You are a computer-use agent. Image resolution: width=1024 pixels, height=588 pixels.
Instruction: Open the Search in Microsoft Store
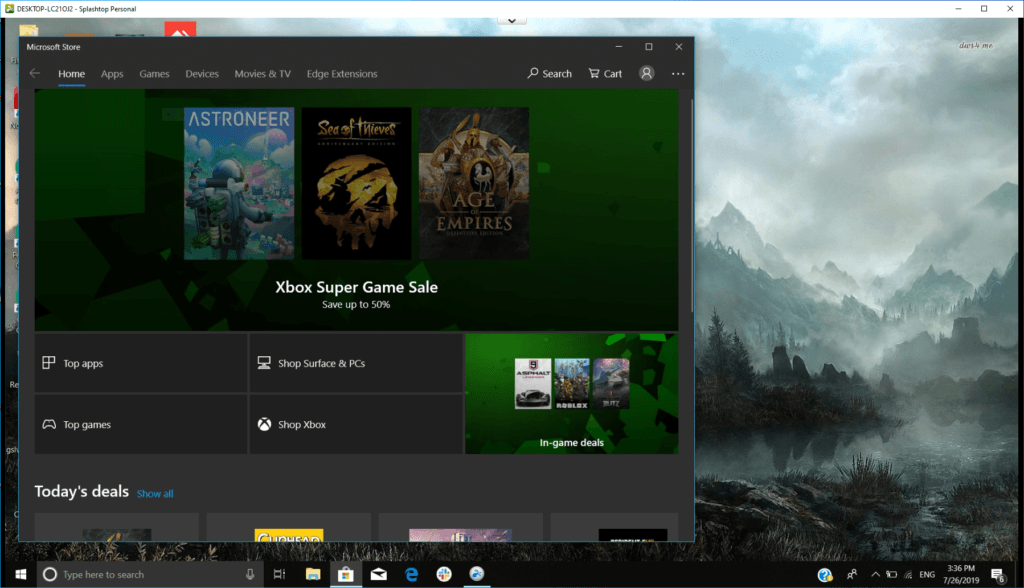[548, 73]
